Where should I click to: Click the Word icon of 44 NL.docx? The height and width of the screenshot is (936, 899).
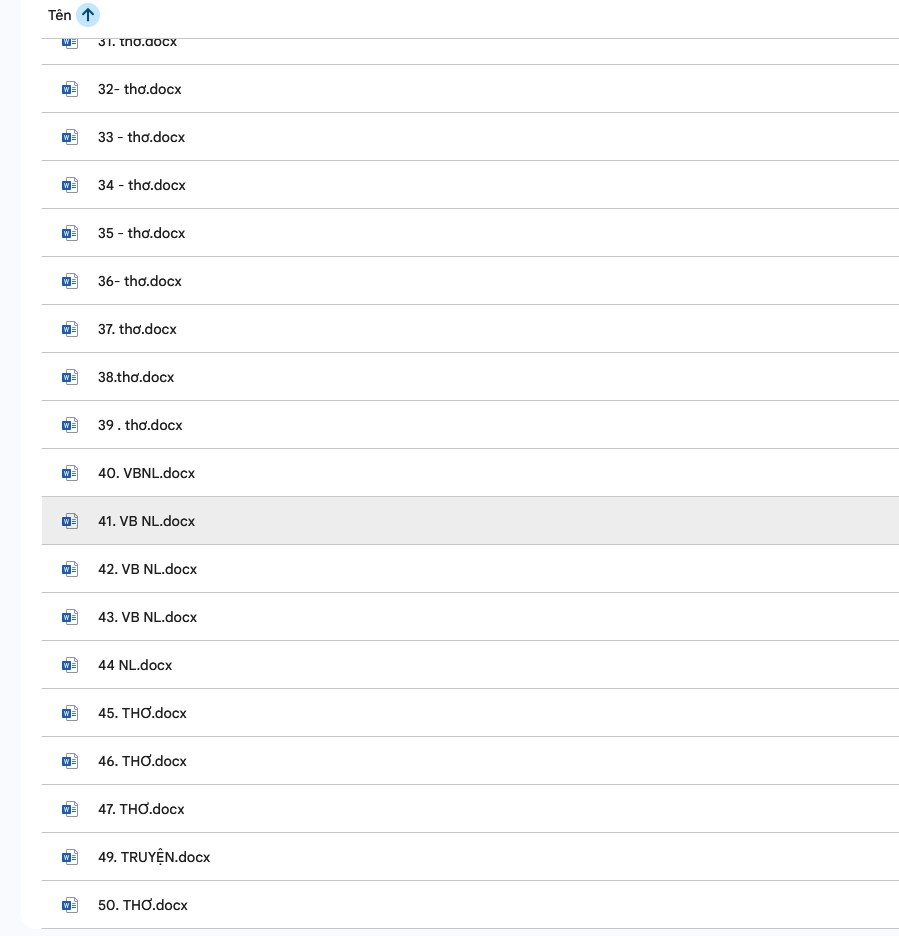coord(70,665)
